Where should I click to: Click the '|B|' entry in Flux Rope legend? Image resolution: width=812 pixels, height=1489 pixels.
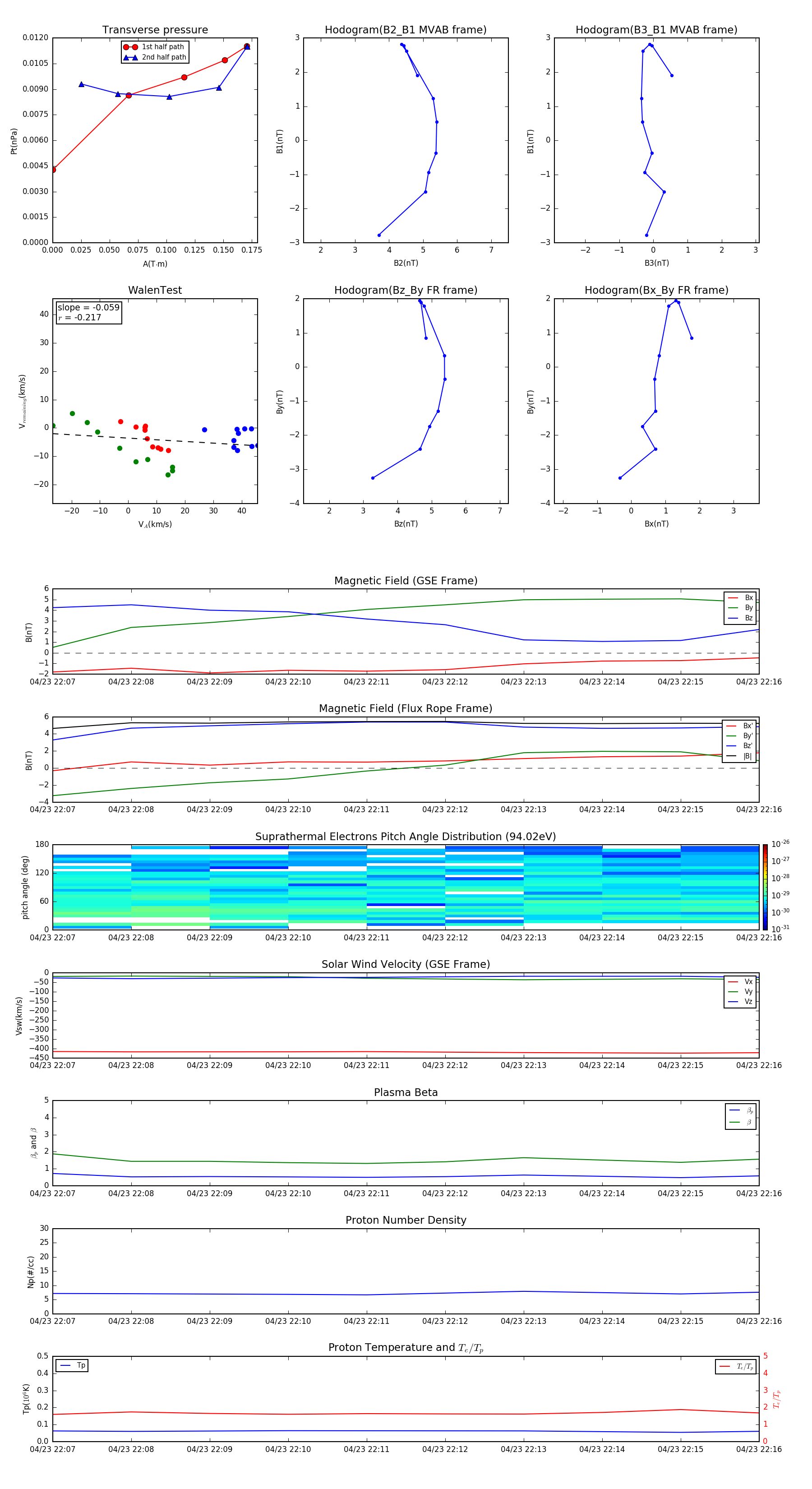[x=739, y=756]
